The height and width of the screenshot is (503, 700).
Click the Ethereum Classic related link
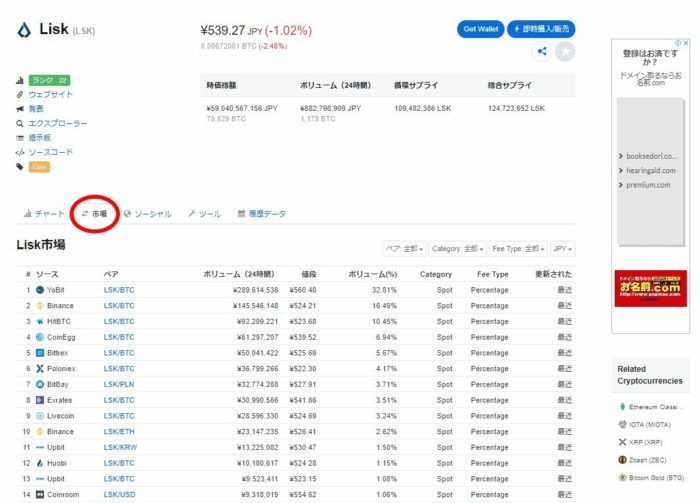tap(654, 407)
